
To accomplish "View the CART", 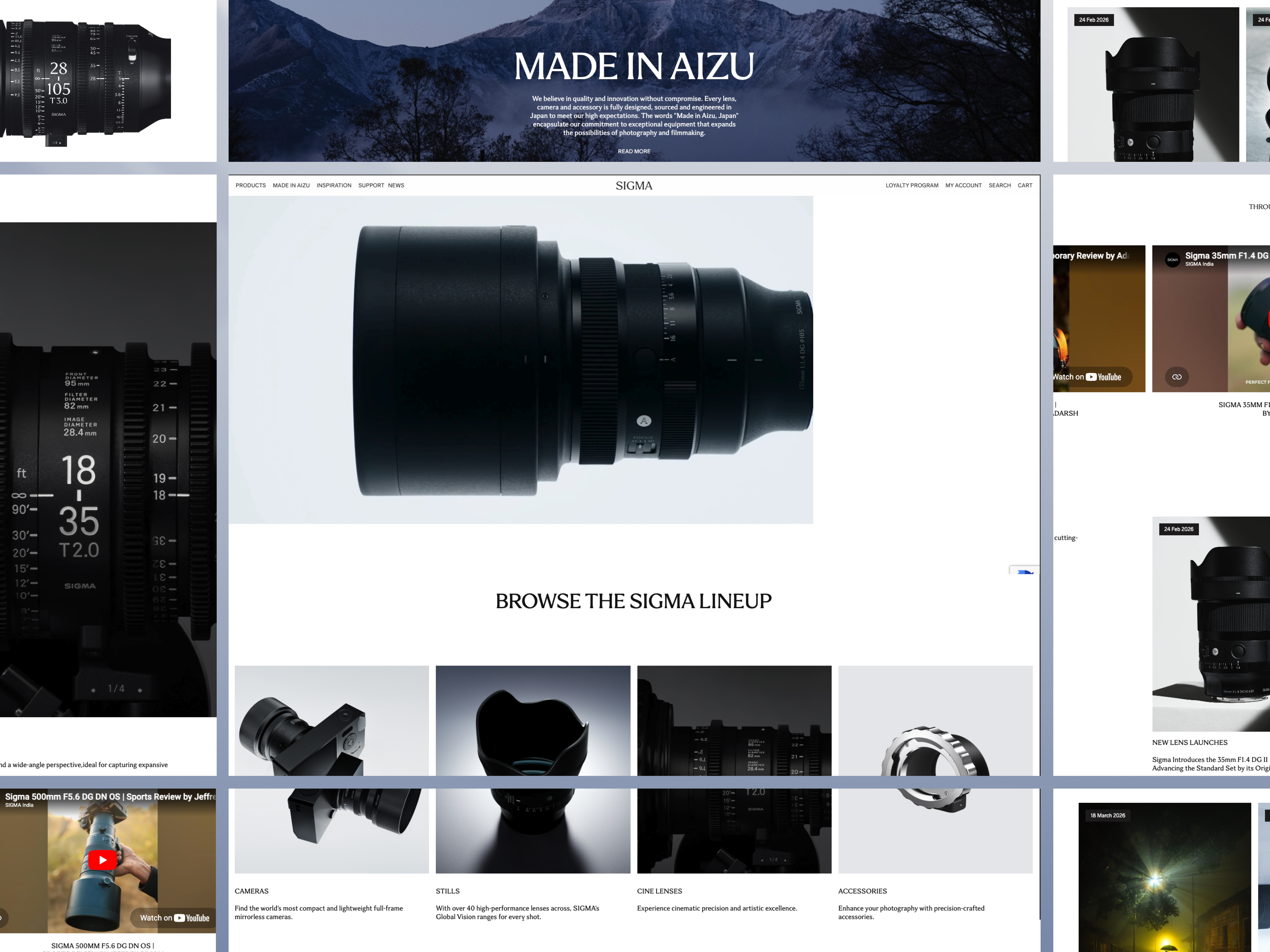I will (x=1025, y=185).
